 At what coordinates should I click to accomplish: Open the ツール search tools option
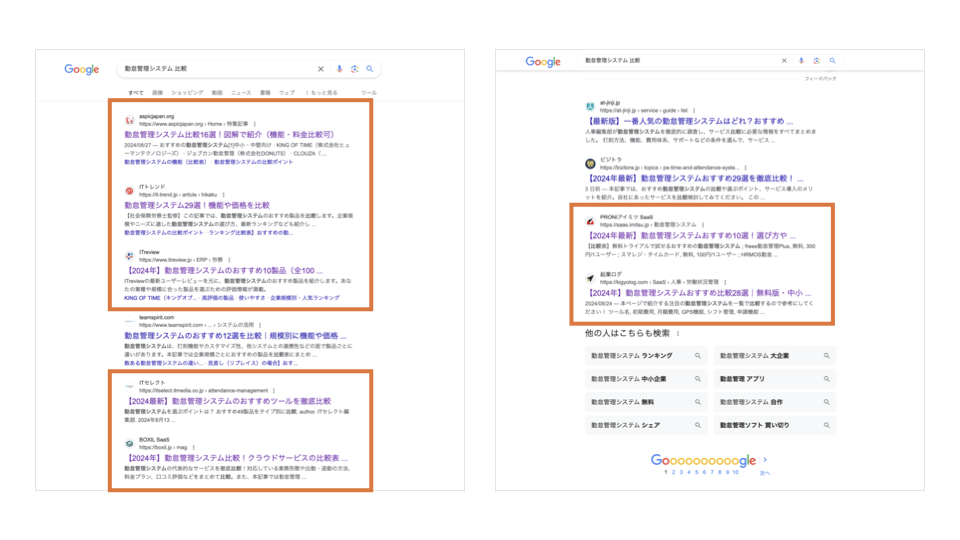[x=368, y=92]
